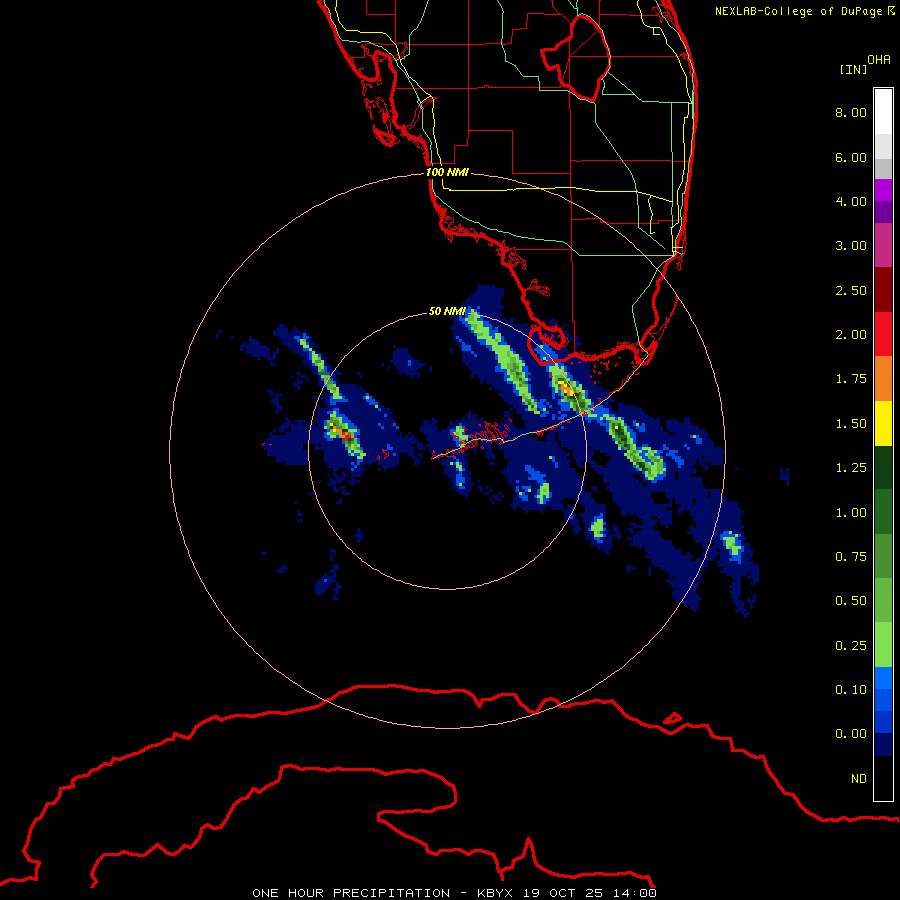Click the dark red legend swatch beside 2.50
This screenshot has width=900, height=900.
(883, 290)
